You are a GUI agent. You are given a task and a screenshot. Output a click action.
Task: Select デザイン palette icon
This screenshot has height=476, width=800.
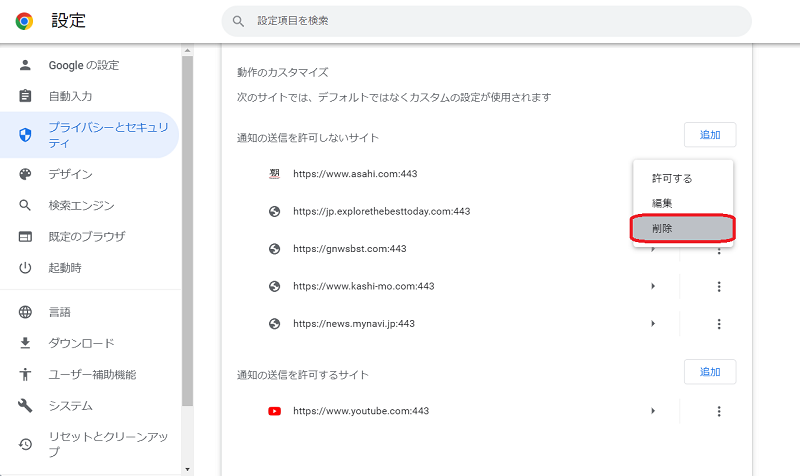(26, 174)
